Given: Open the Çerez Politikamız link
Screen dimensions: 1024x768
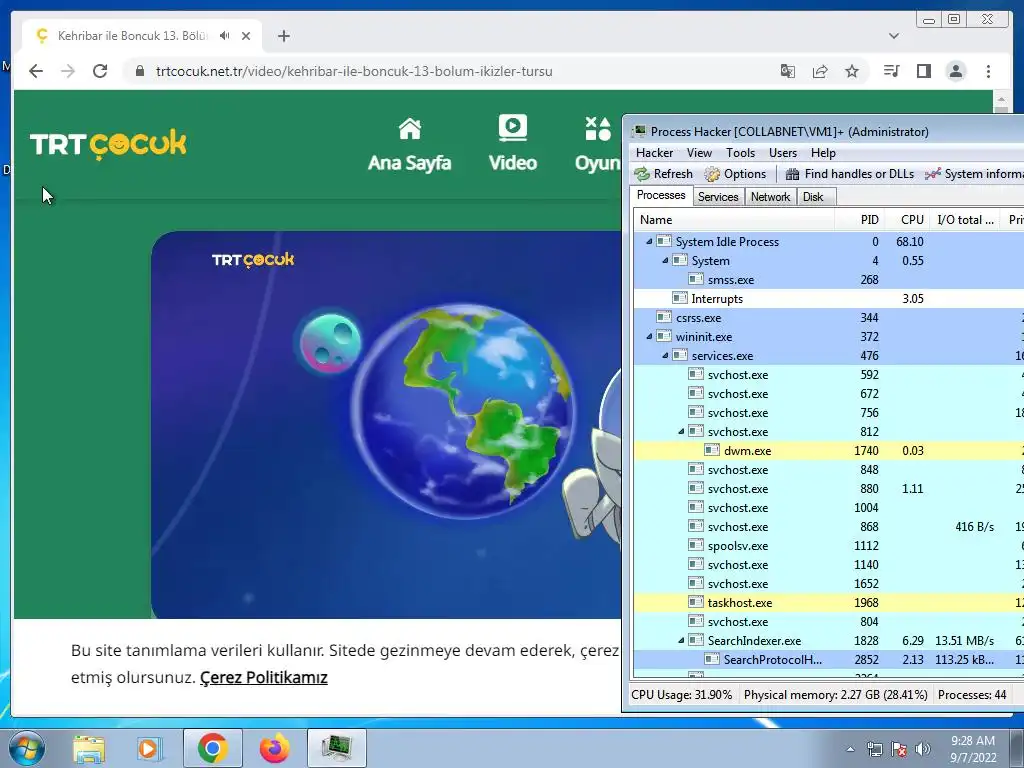Looking at the screenshot, I should 264,678.
